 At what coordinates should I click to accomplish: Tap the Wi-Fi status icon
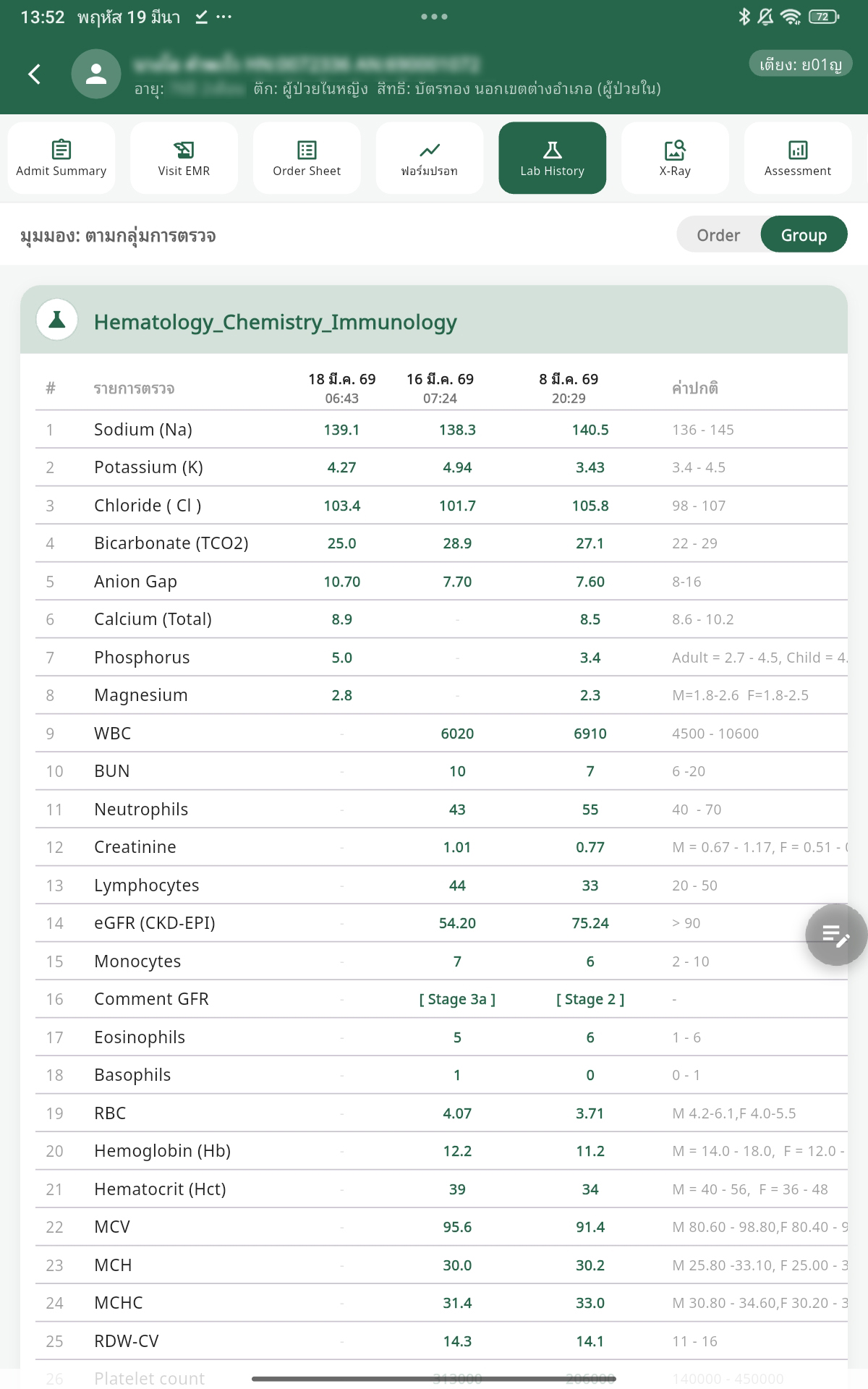point(790,17)
